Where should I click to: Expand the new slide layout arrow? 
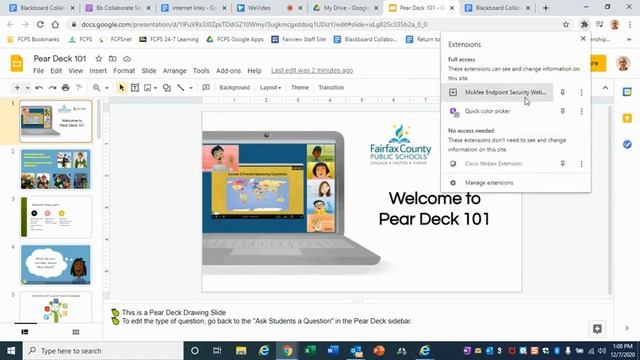coord(27,88)
